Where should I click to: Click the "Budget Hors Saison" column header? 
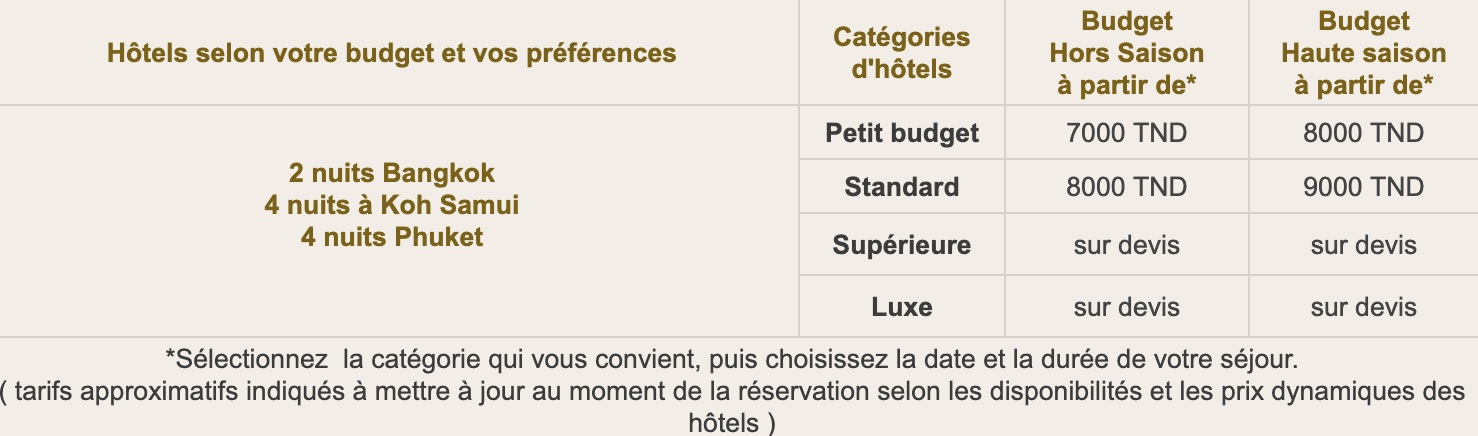tap(1127, 53)
